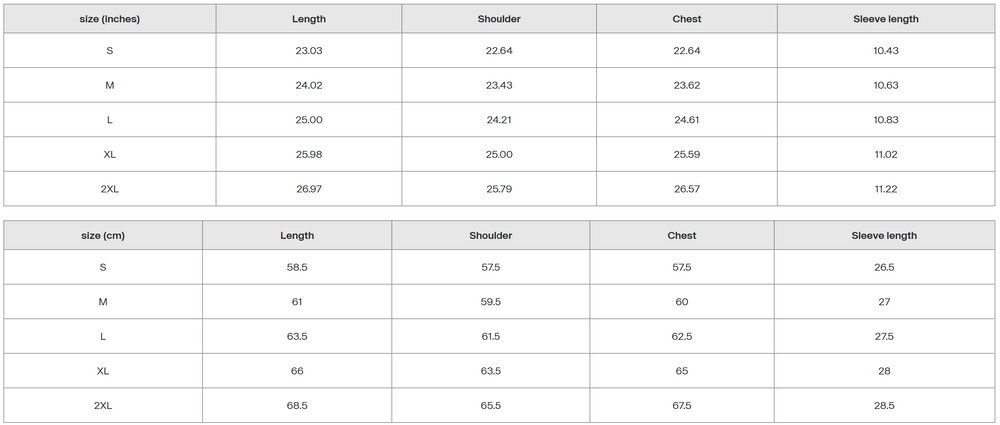
Task: Select the Sleeve length header in inches table
Action: coord(885,19)
